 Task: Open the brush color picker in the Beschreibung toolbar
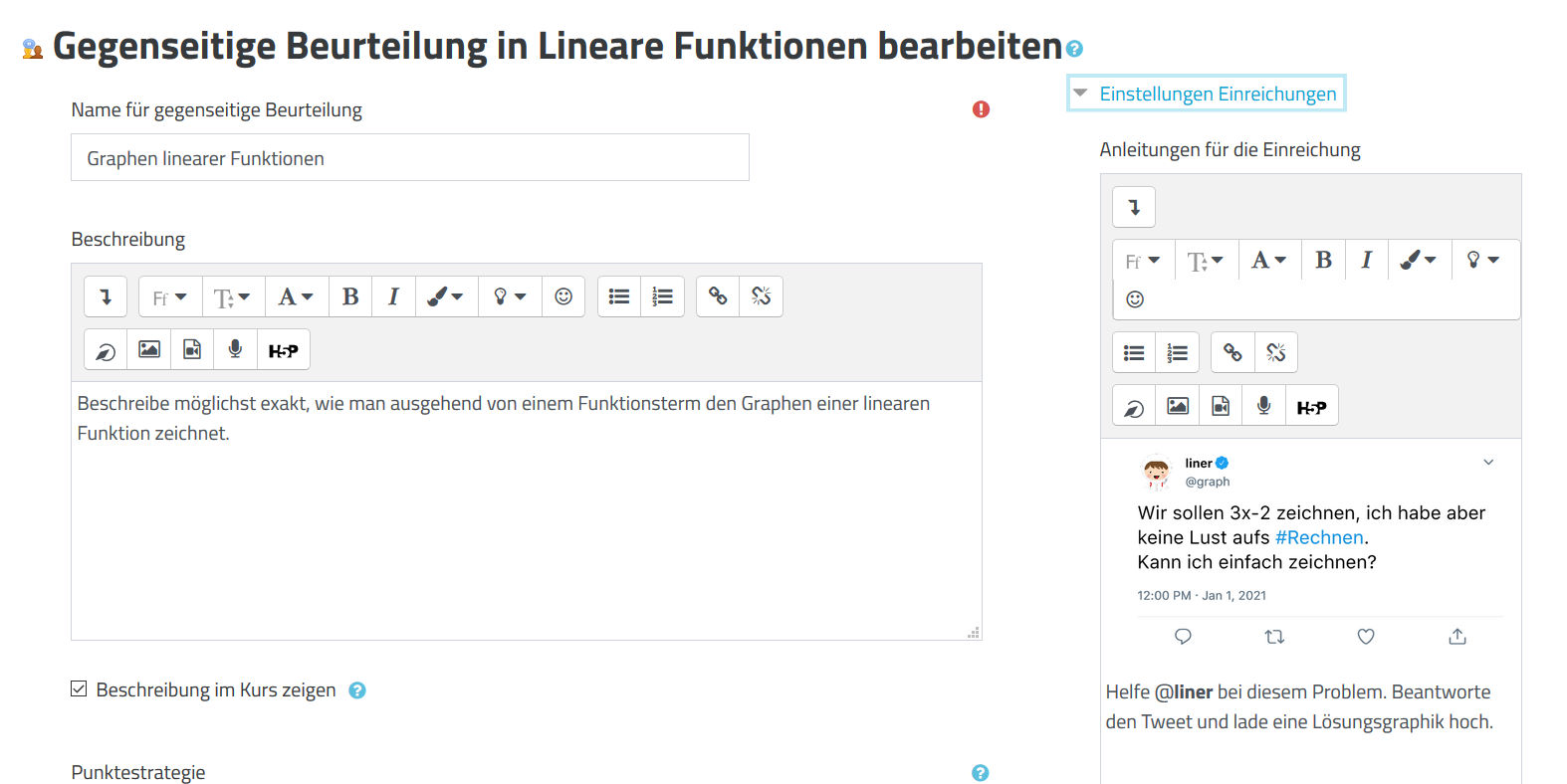point(445,296)
